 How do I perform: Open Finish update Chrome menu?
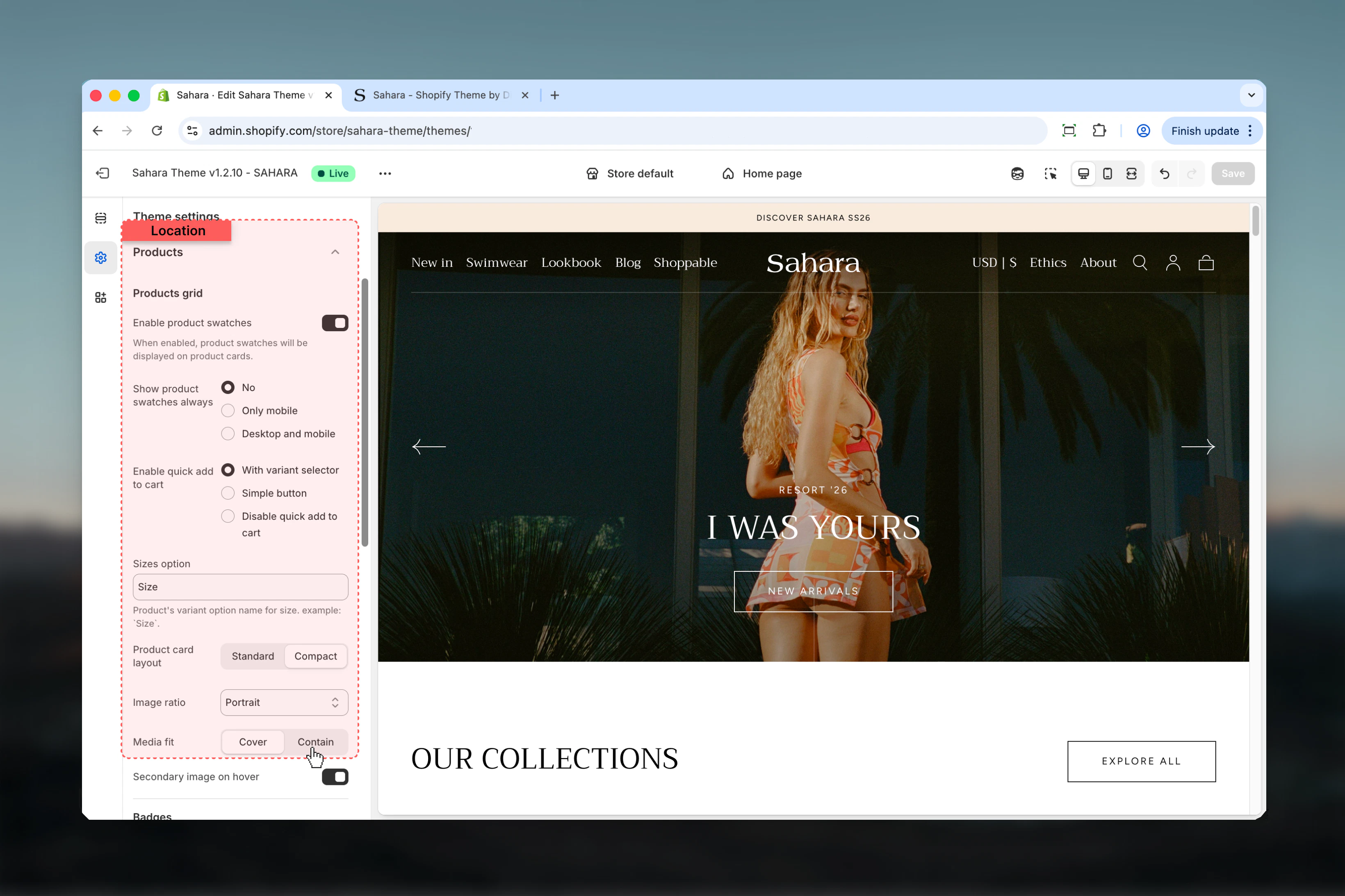1211,131
